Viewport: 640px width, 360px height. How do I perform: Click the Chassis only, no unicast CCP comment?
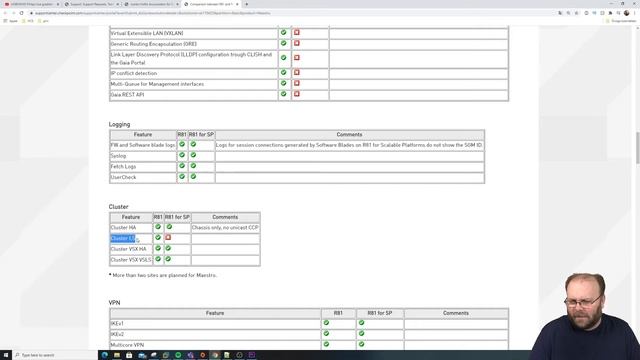[225, 228]
